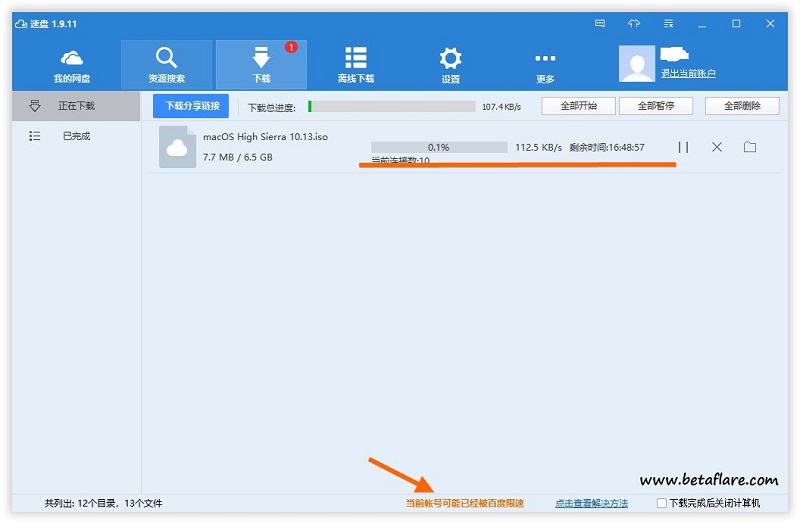This screenshot has width=800, height=524.
Task: Click 点击查看解决方法 link
Action: 591,503
